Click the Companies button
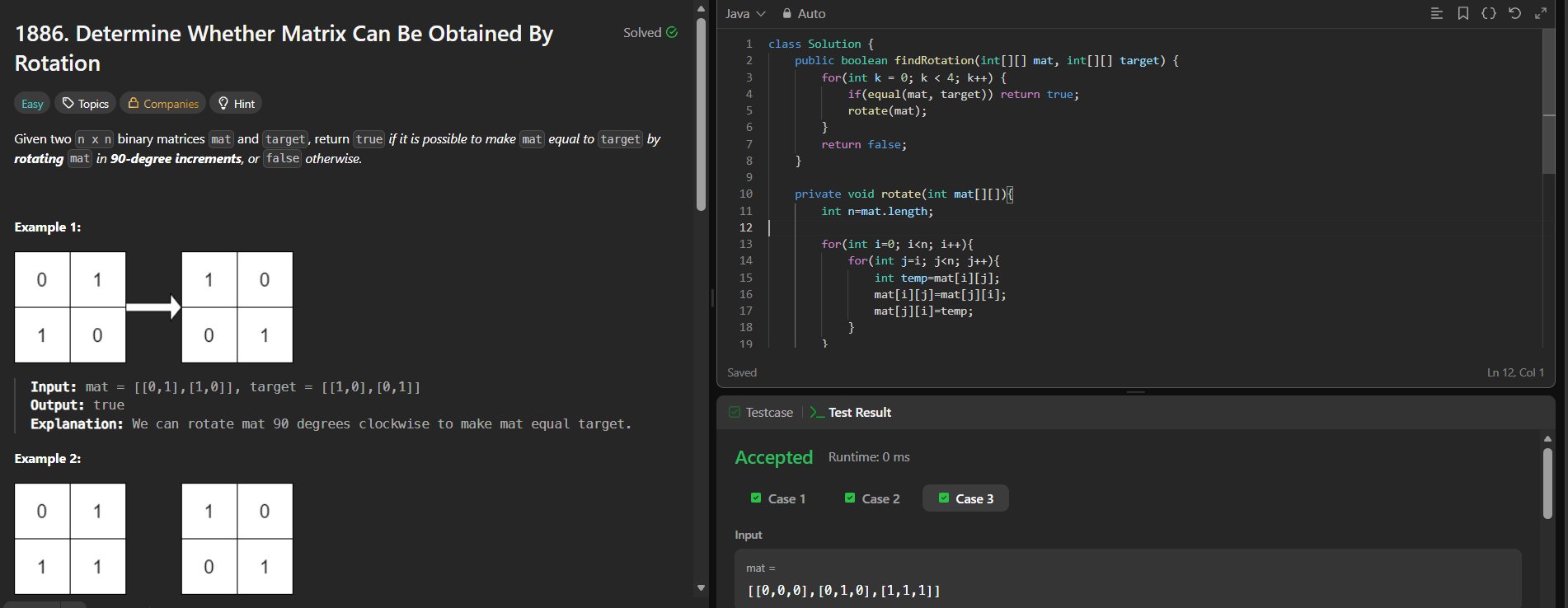 [162, 103]
